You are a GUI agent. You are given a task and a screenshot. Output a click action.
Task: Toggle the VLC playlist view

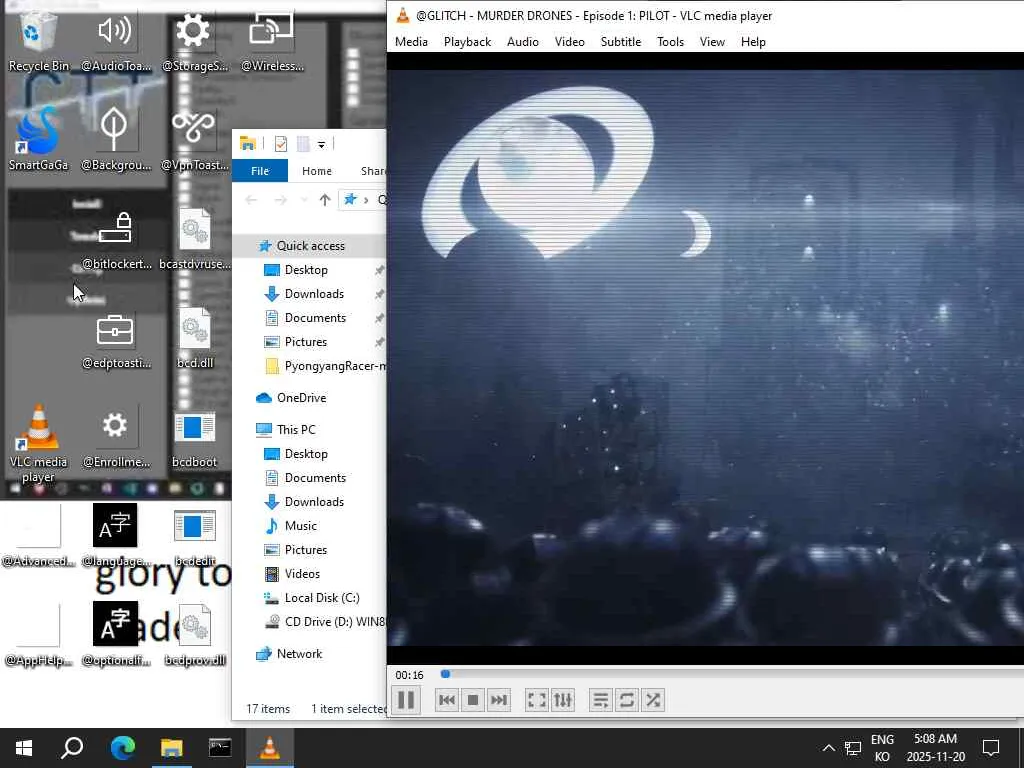[x=600, y=700]
